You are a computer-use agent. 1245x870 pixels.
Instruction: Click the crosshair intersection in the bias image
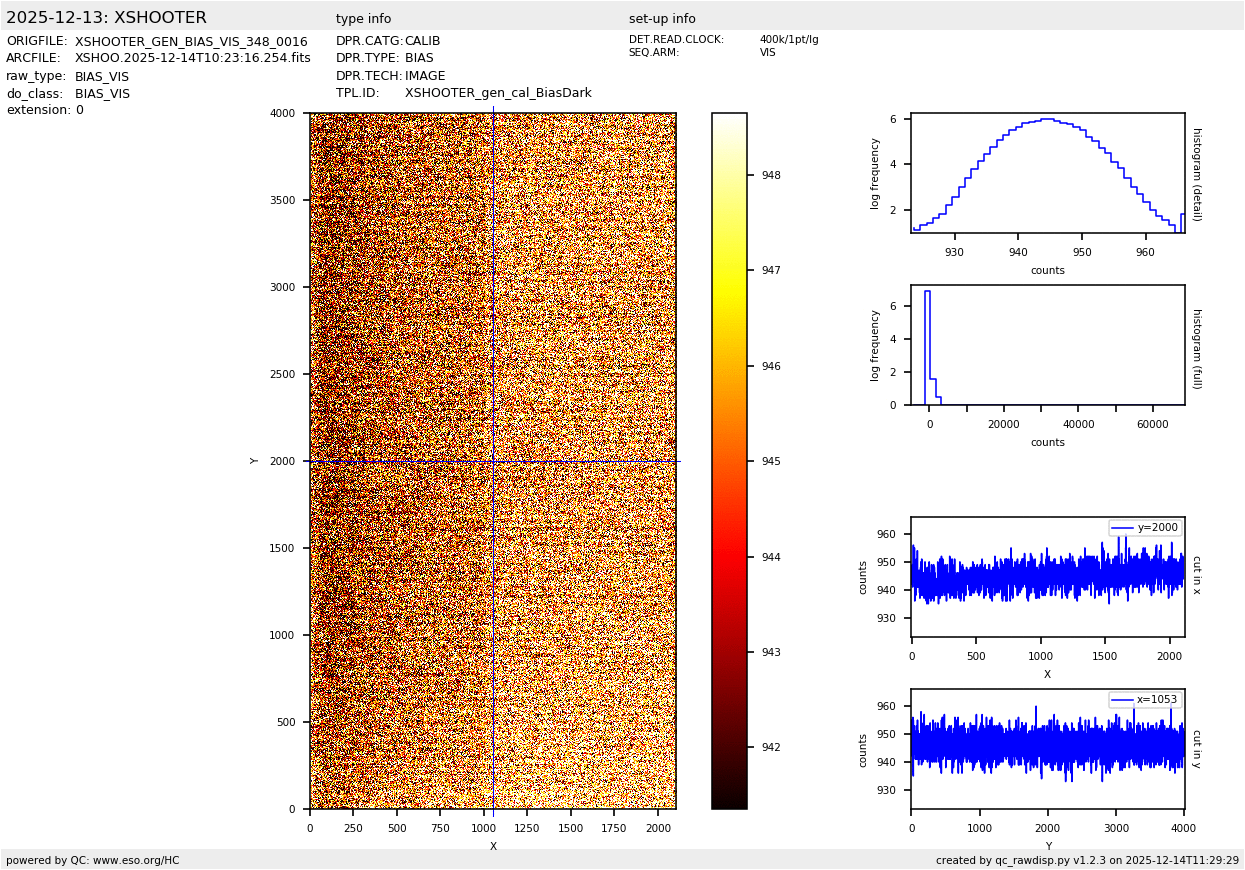(x=493, y=461)
